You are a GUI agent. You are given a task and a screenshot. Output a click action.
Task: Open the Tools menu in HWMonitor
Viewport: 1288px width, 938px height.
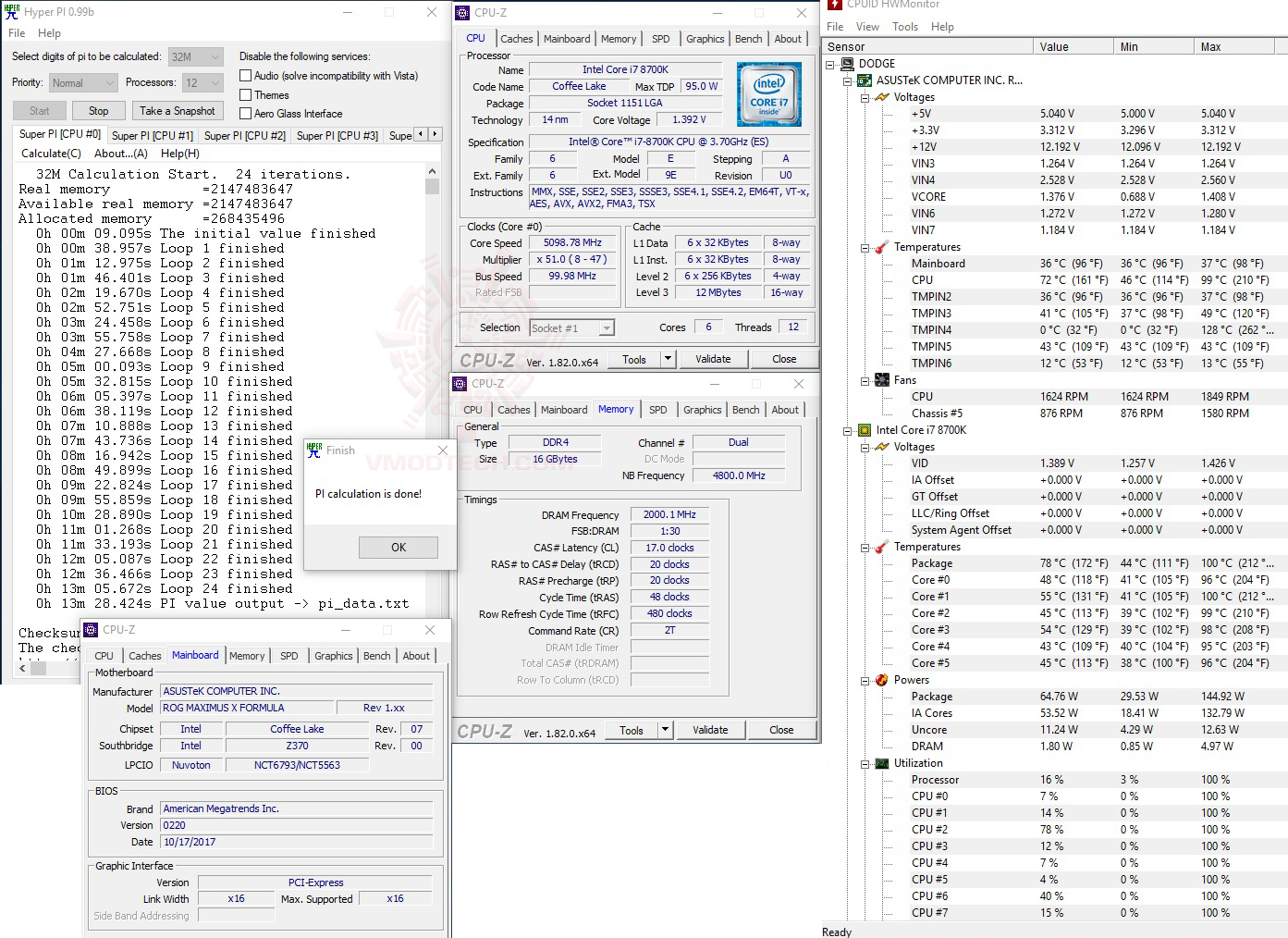905,27
